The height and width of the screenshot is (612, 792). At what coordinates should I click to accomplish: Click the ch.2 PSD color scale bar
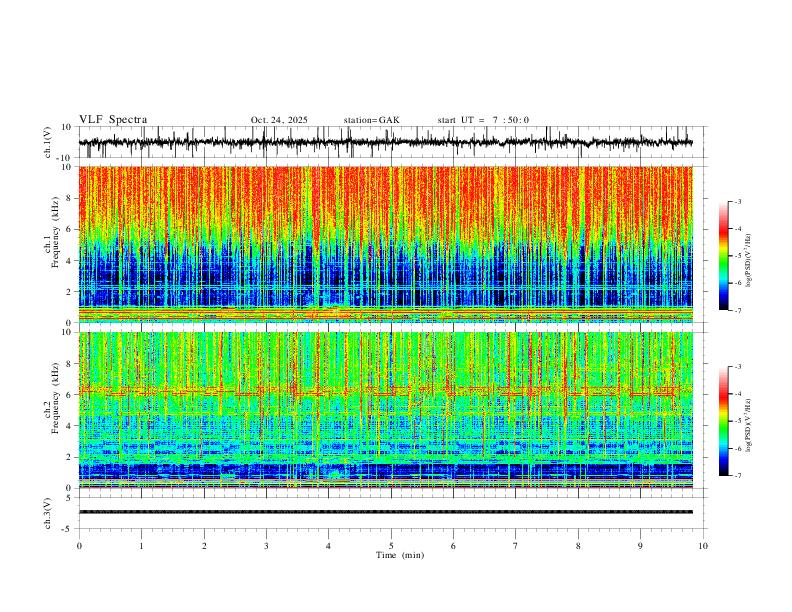coord(723,421)
